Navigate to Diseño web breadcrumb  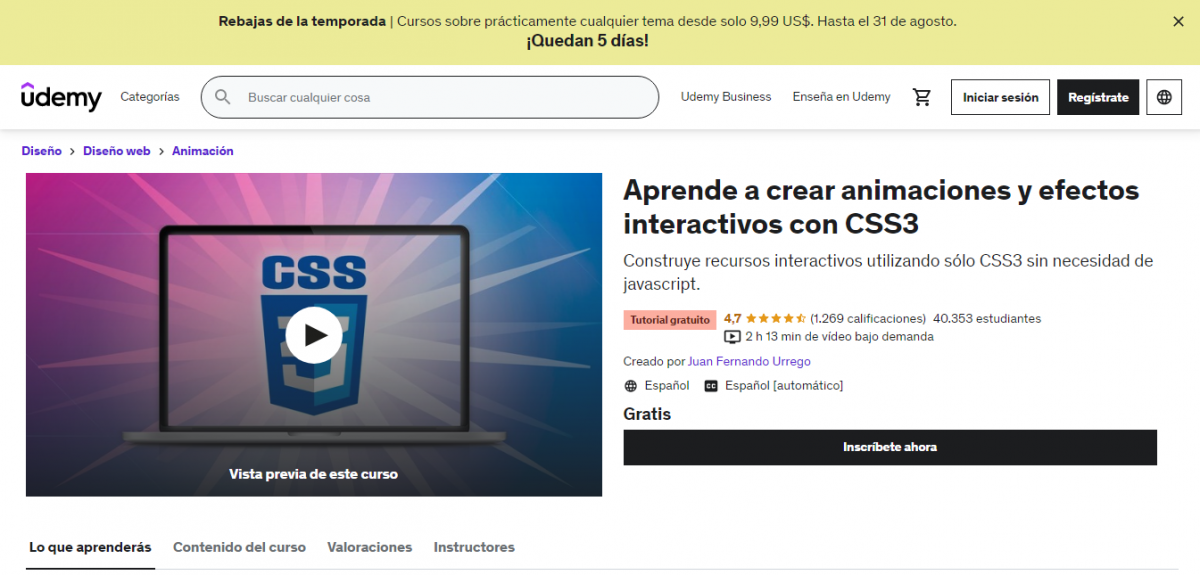coord(116,151)
